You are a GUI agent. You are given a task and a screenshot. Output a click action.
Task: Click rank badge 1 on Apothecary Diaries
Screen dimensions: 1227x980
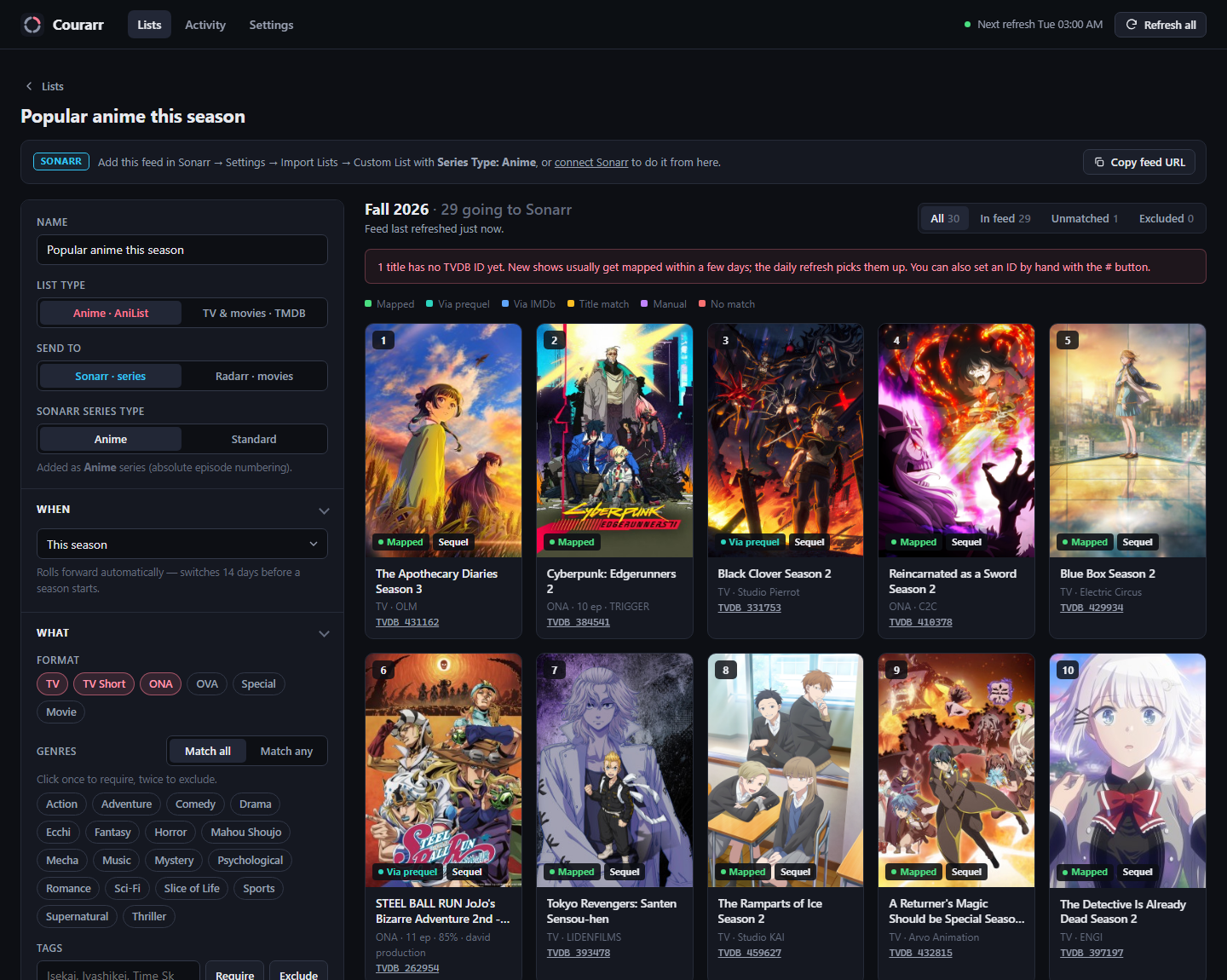pos(383,340)
